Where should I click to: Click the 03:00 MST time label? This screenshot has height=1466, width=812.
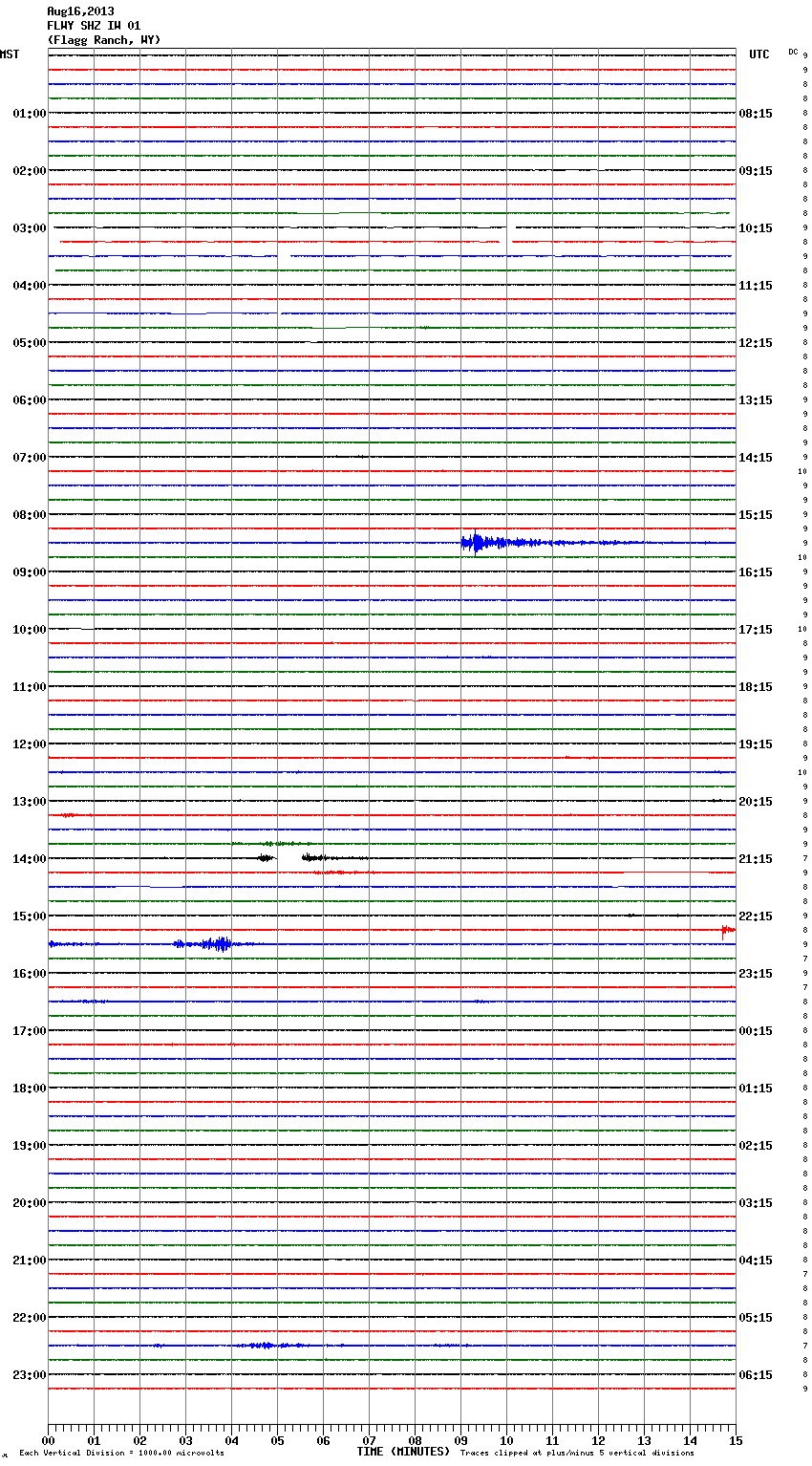(x=29, y=228)
